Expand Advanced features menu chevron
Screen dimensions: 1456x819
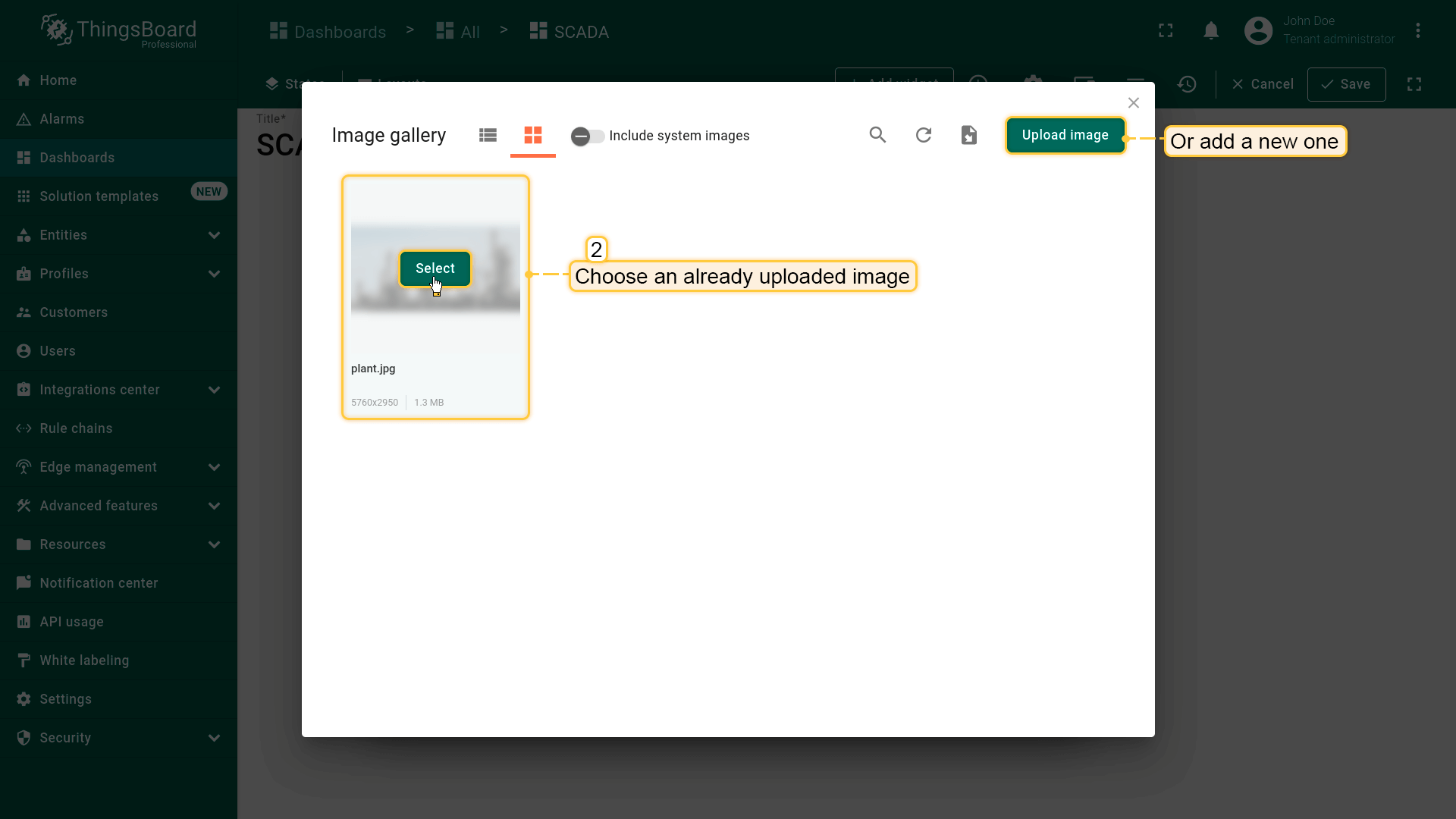pos(214,506)
